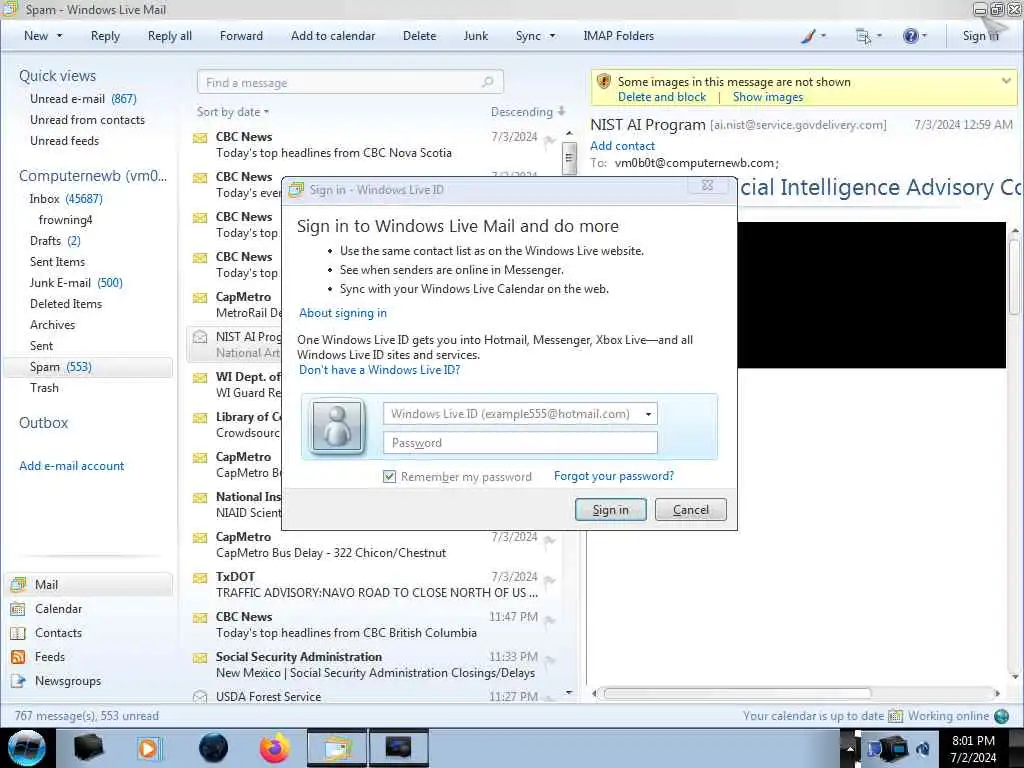This screenshot has width=1024, height=768.
Task: Open IMAP Folders from toolbar
Action: pos(618,36)
